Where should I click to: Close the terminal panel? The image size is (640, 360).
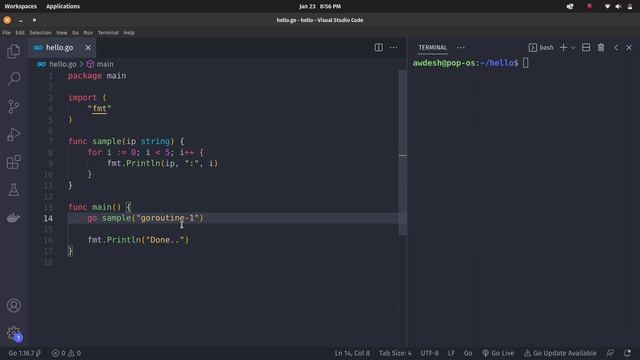(x=629, y=47)
